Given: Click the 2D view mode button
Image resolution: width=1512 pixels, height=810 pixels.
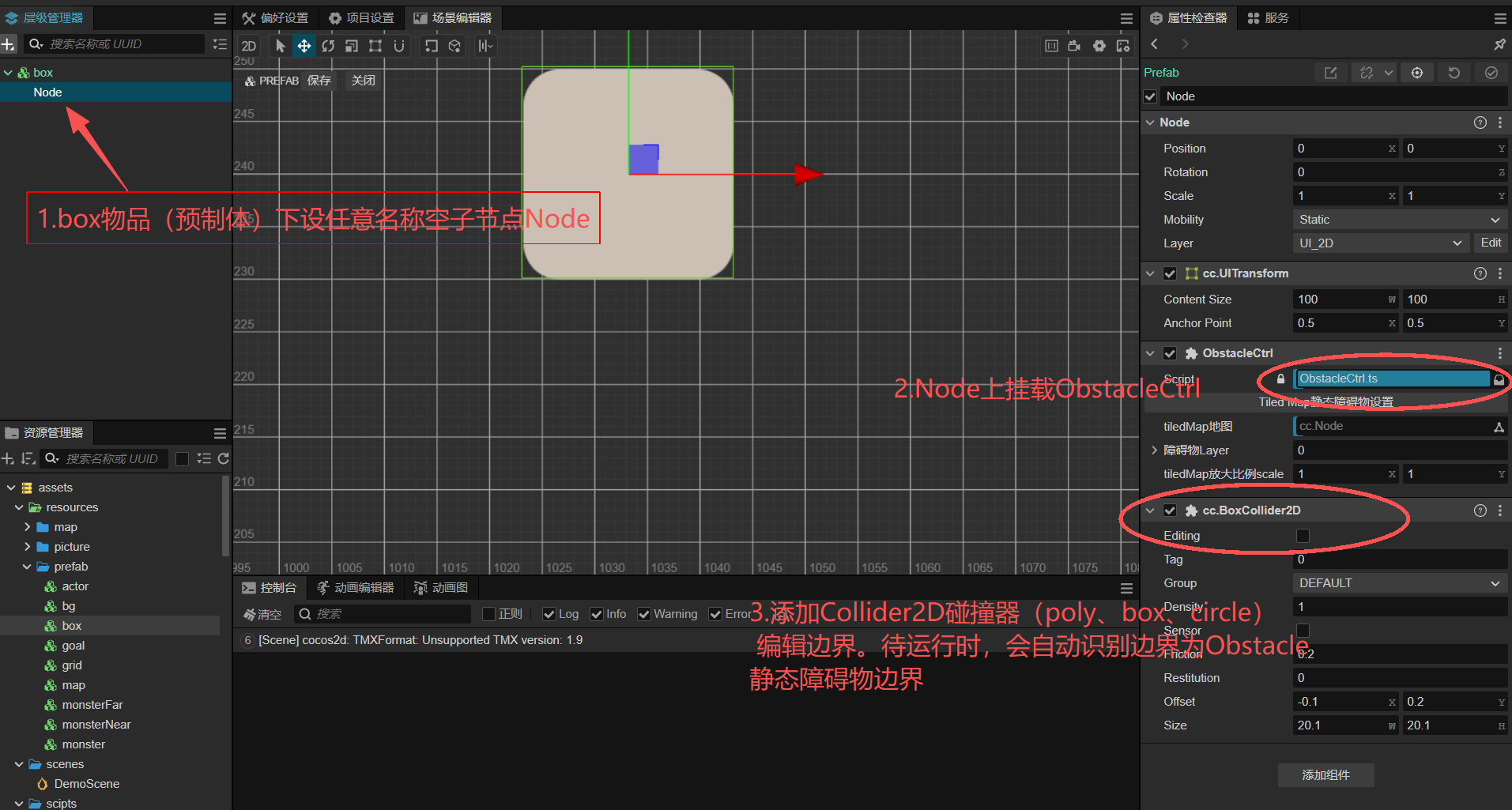Looking at the screenshot, I should coord(249,46).
